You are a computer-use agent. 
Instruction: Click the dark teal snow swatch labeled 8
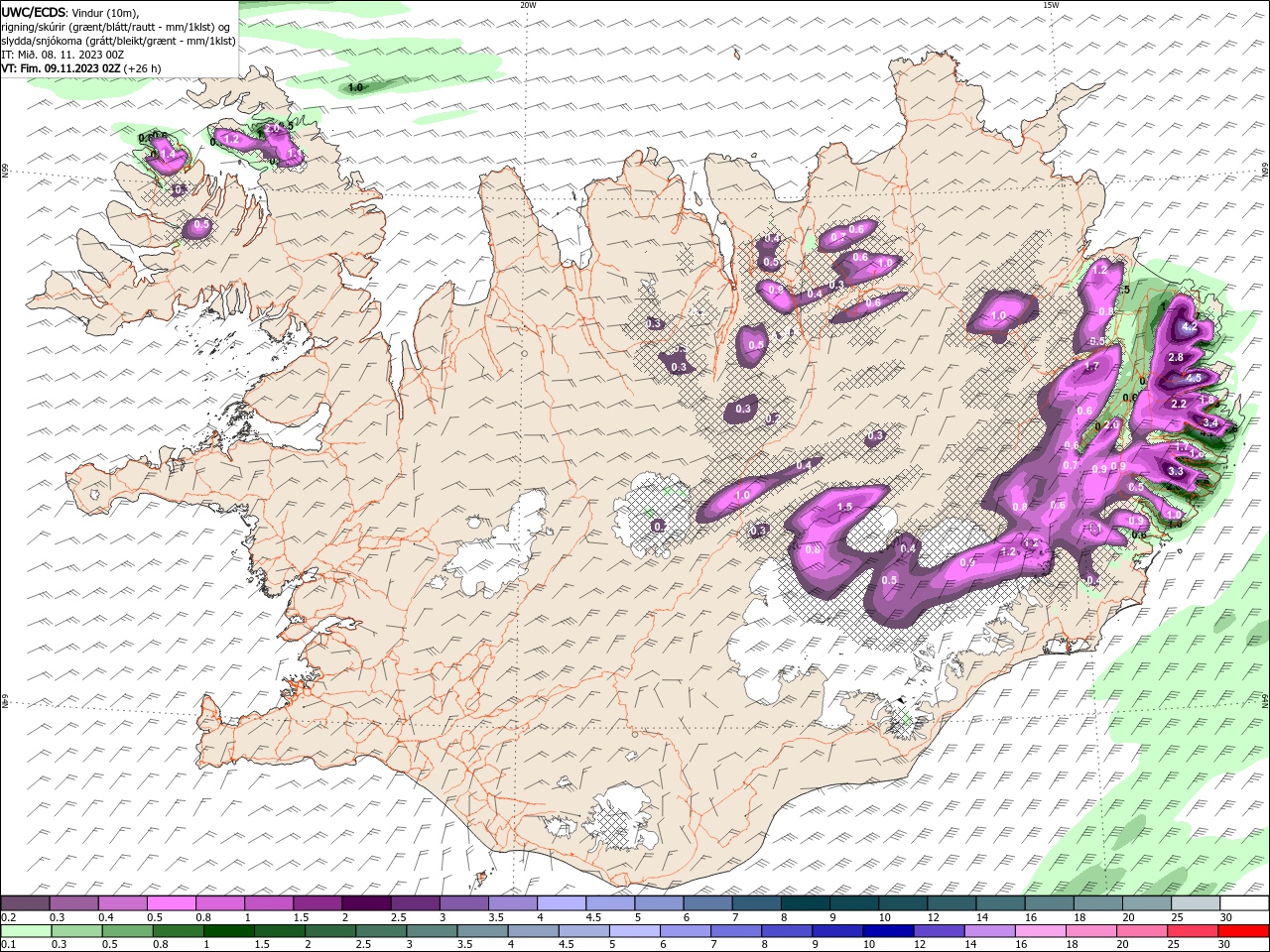coord(806,903)
